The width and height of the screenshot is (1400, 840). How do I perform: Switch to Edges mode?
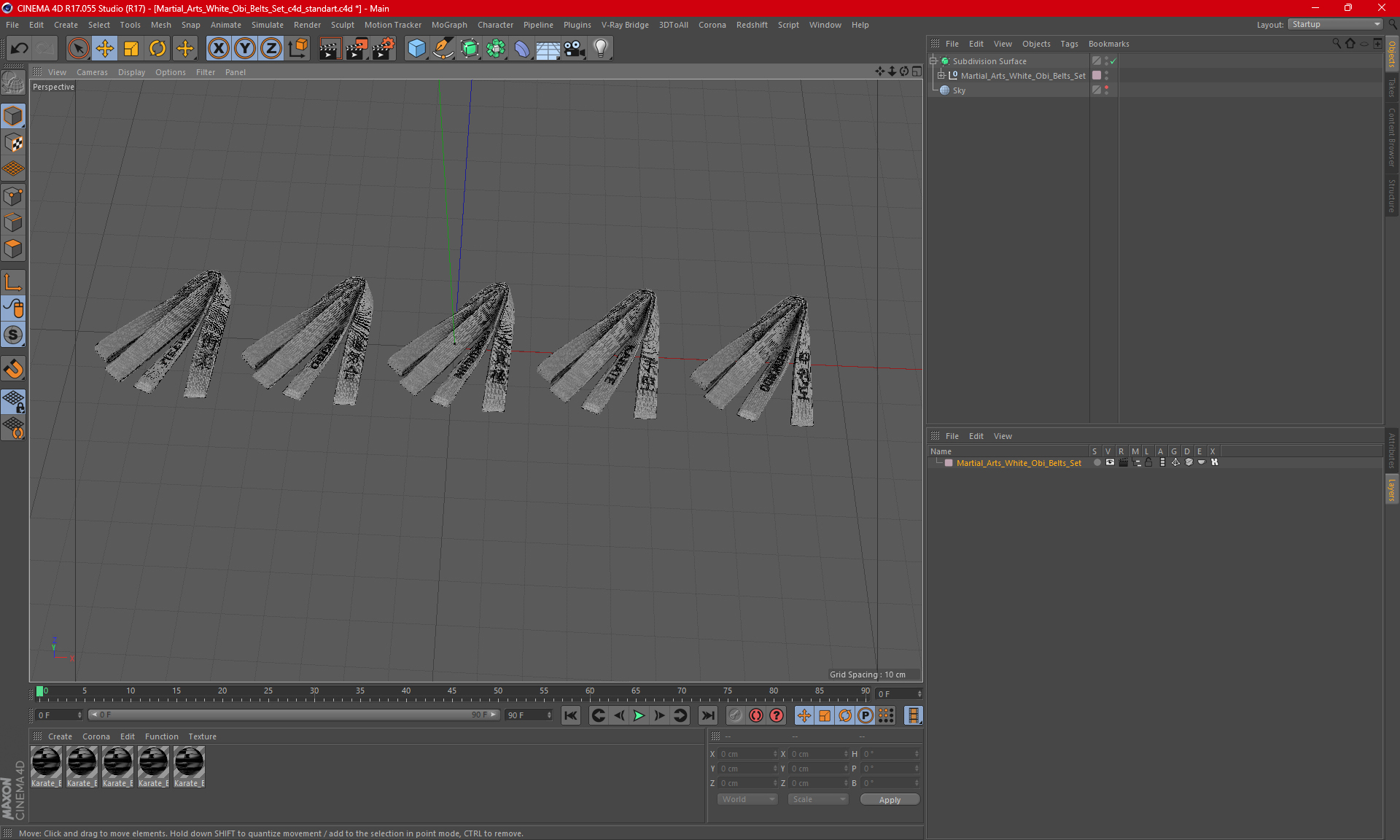(x=13, y=222)
